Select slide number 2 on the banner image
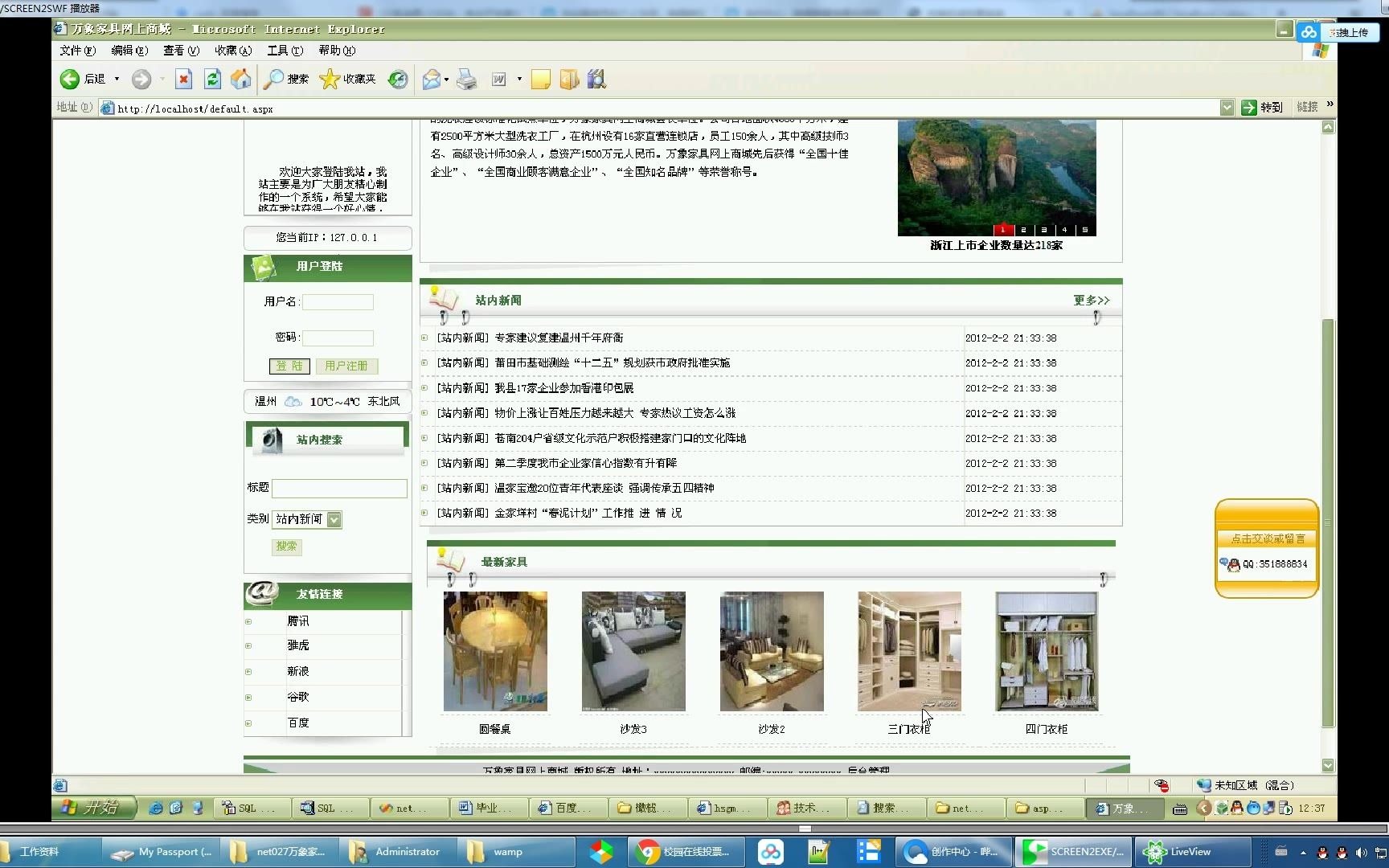The width and height of the screenshot is (1389, 868). pyautogui.click(x=1023, y=230)
